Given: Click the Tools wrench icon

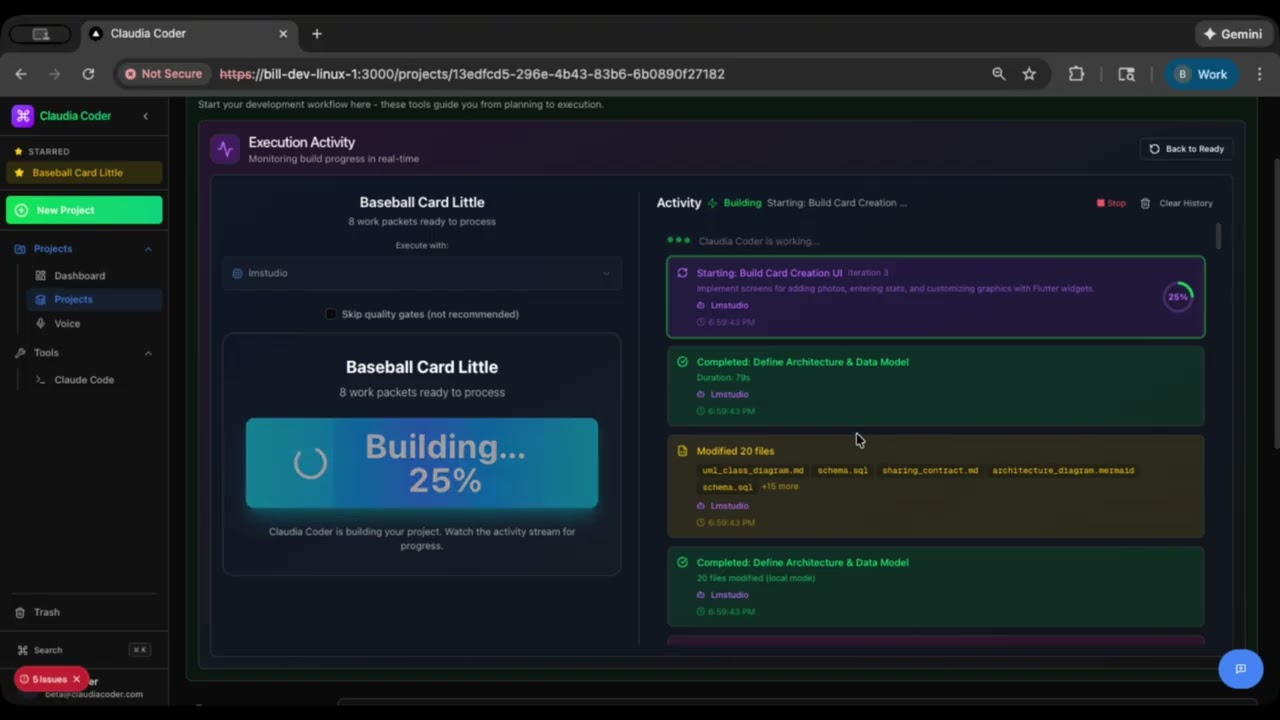Looking at the screenshot, I should tap(20, 353).
